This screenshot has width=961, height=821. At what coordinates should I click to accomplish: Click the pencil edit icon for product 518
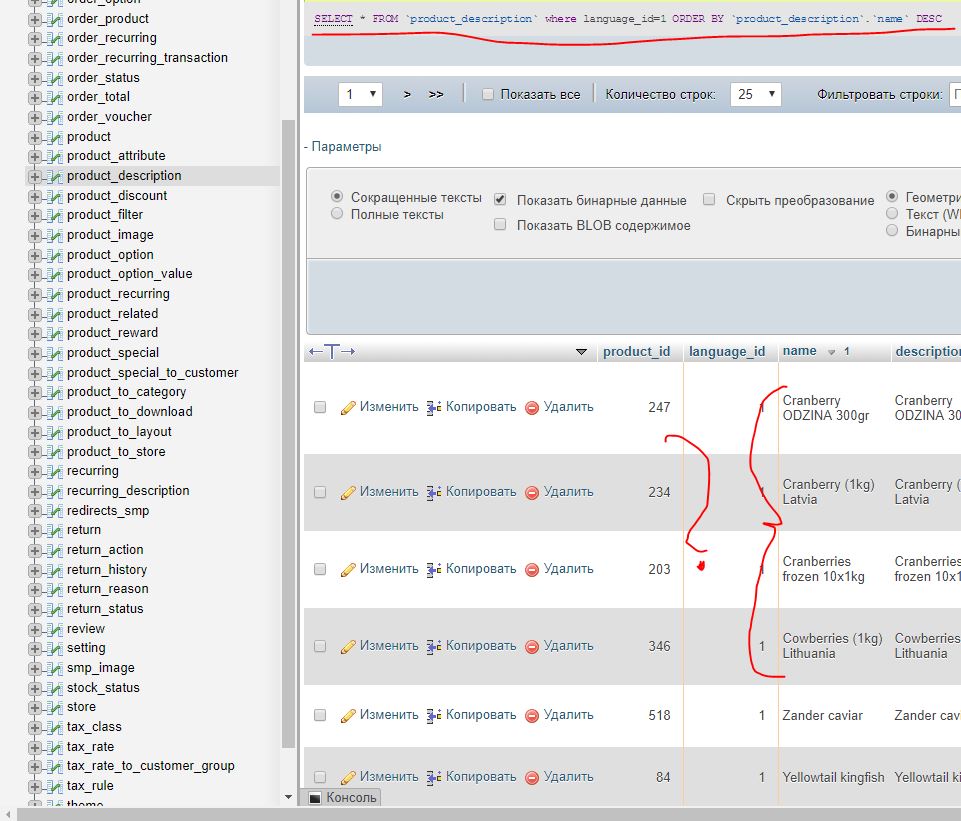[348, 716]
